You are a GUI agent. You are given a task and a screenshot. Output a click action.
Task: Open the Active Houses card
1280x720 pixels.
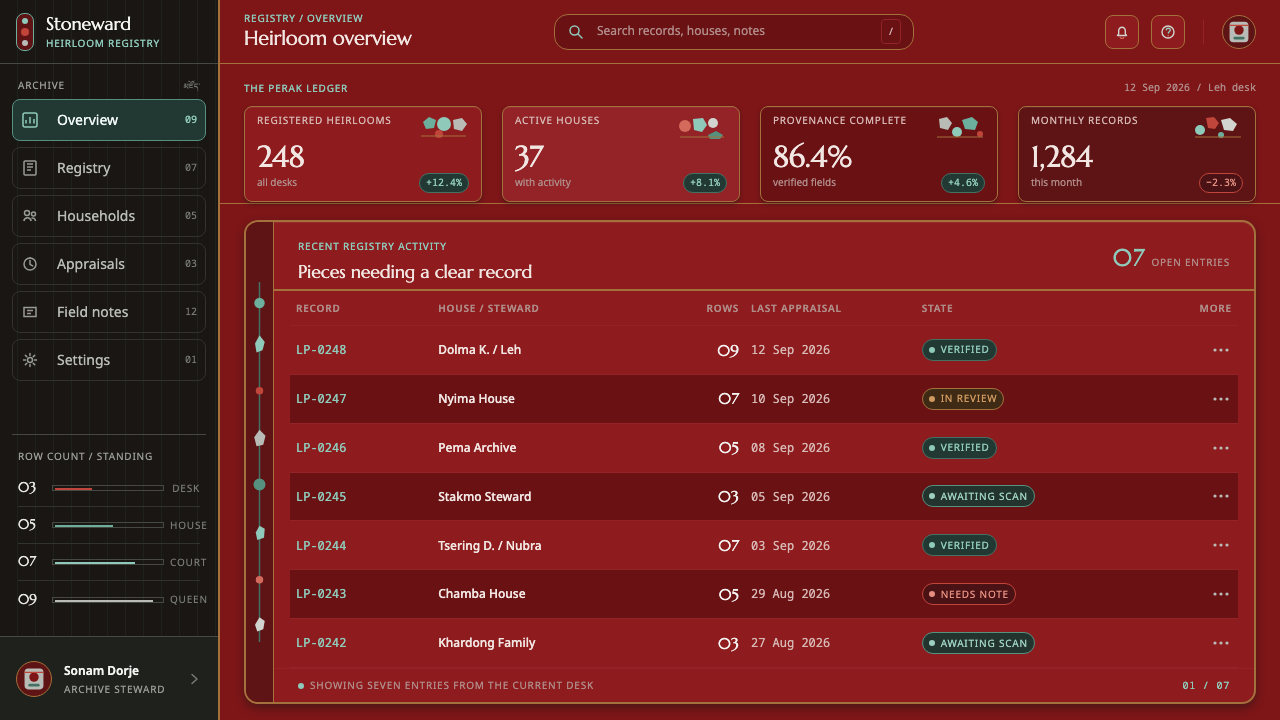[x=621, y=154]
